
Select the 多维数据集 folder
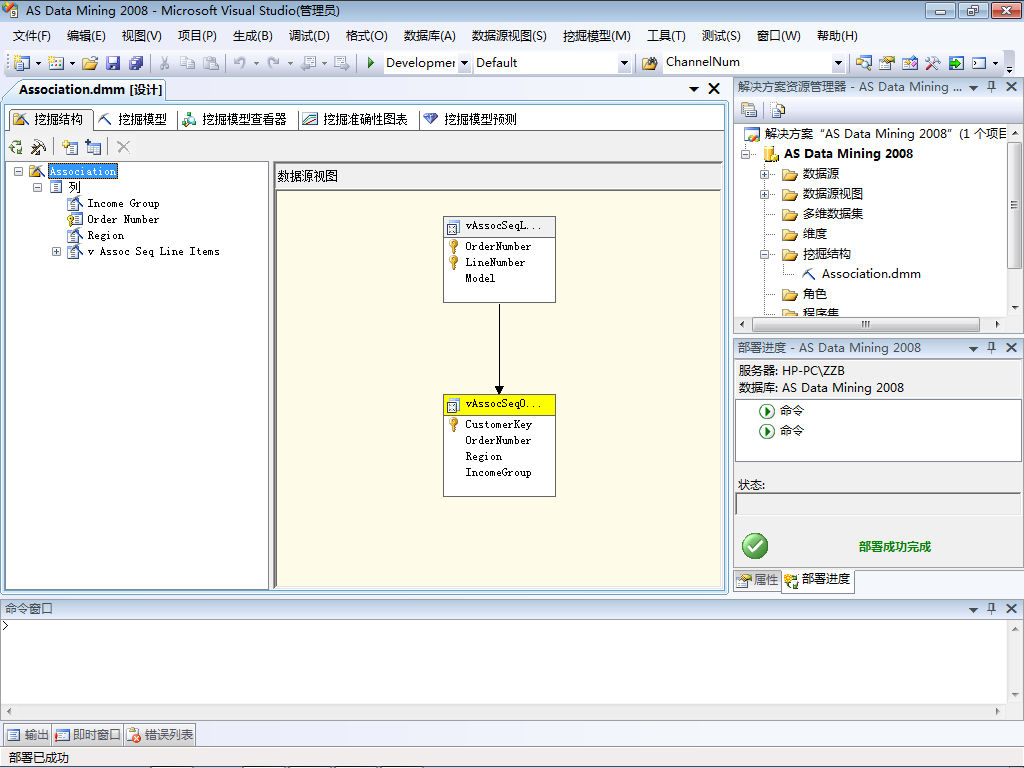pyautogui.click(x=833, y=214)
